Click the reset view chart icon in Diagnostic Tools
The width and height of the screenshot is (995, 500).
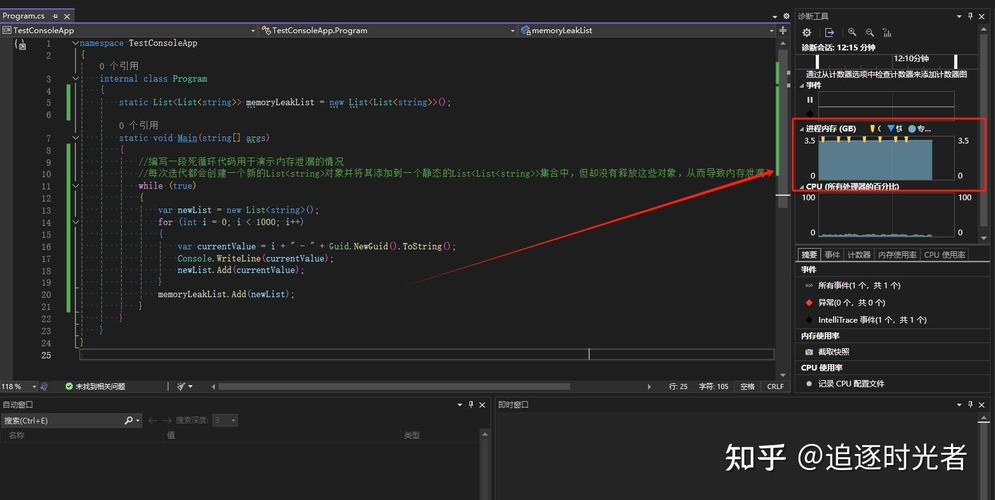pyautogui.click(x=887, y=32)
